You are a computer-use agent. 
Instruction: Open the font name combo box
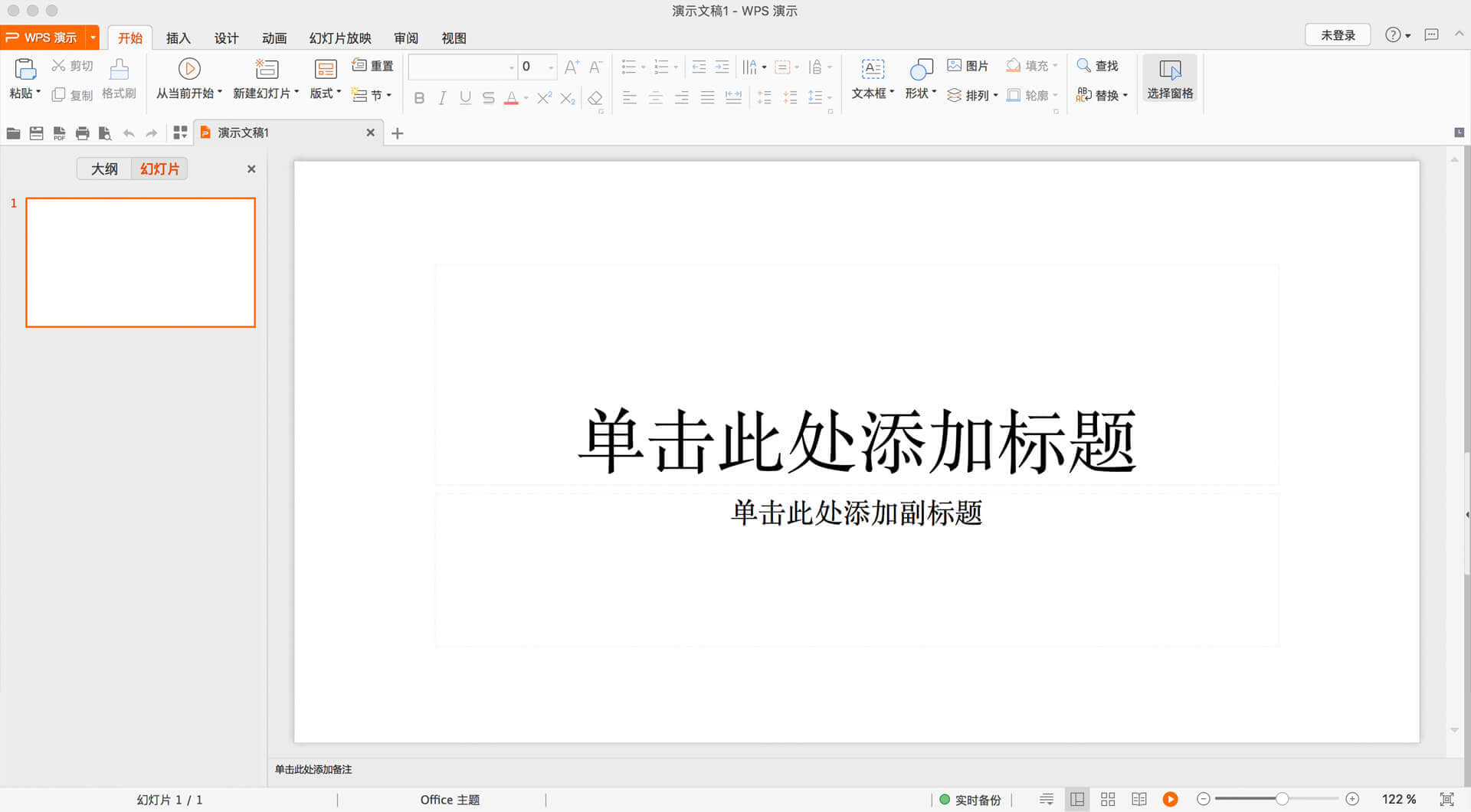coord(463,67)
